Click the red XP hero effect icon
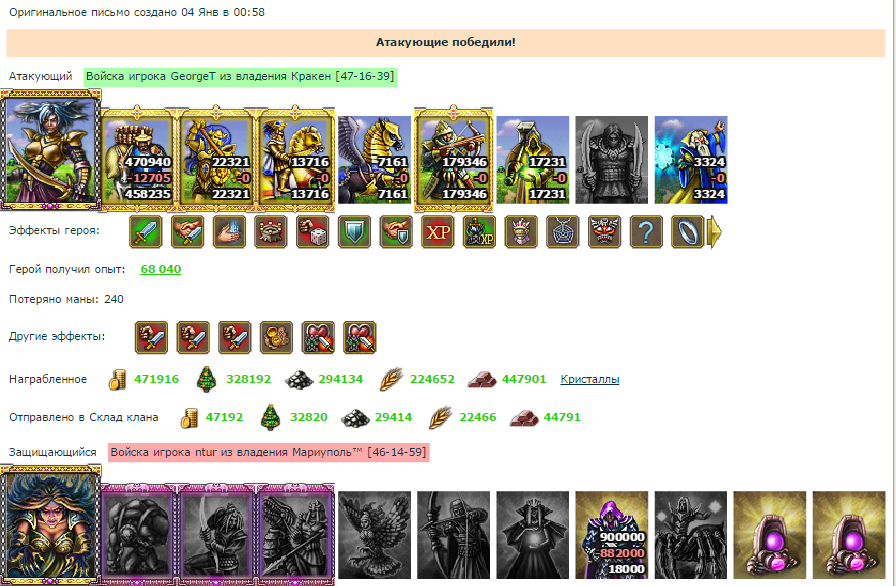Screen dimensions: 896x586 [x=438, y=231]
